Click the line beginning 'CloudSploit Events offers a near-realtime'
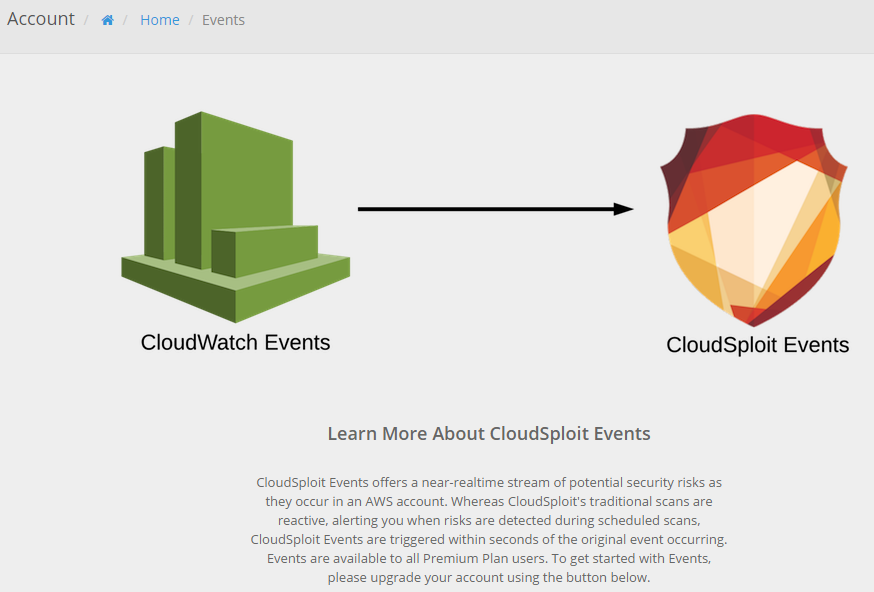This screenshot has height=592, width=874. (x=489, y=483)
